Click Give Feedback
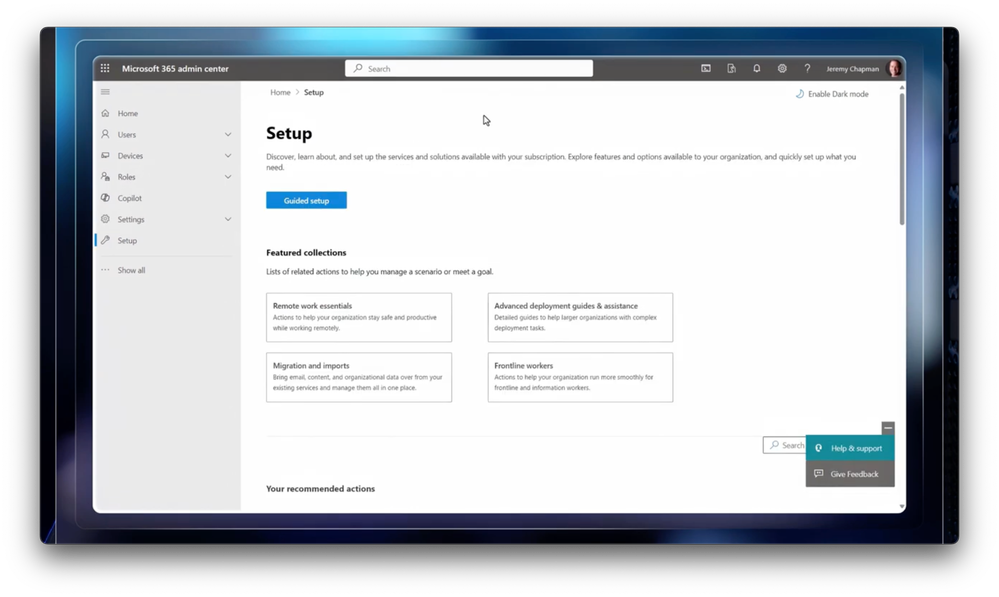The width and height of the screenshot is (999, 597). click(850, 474)
